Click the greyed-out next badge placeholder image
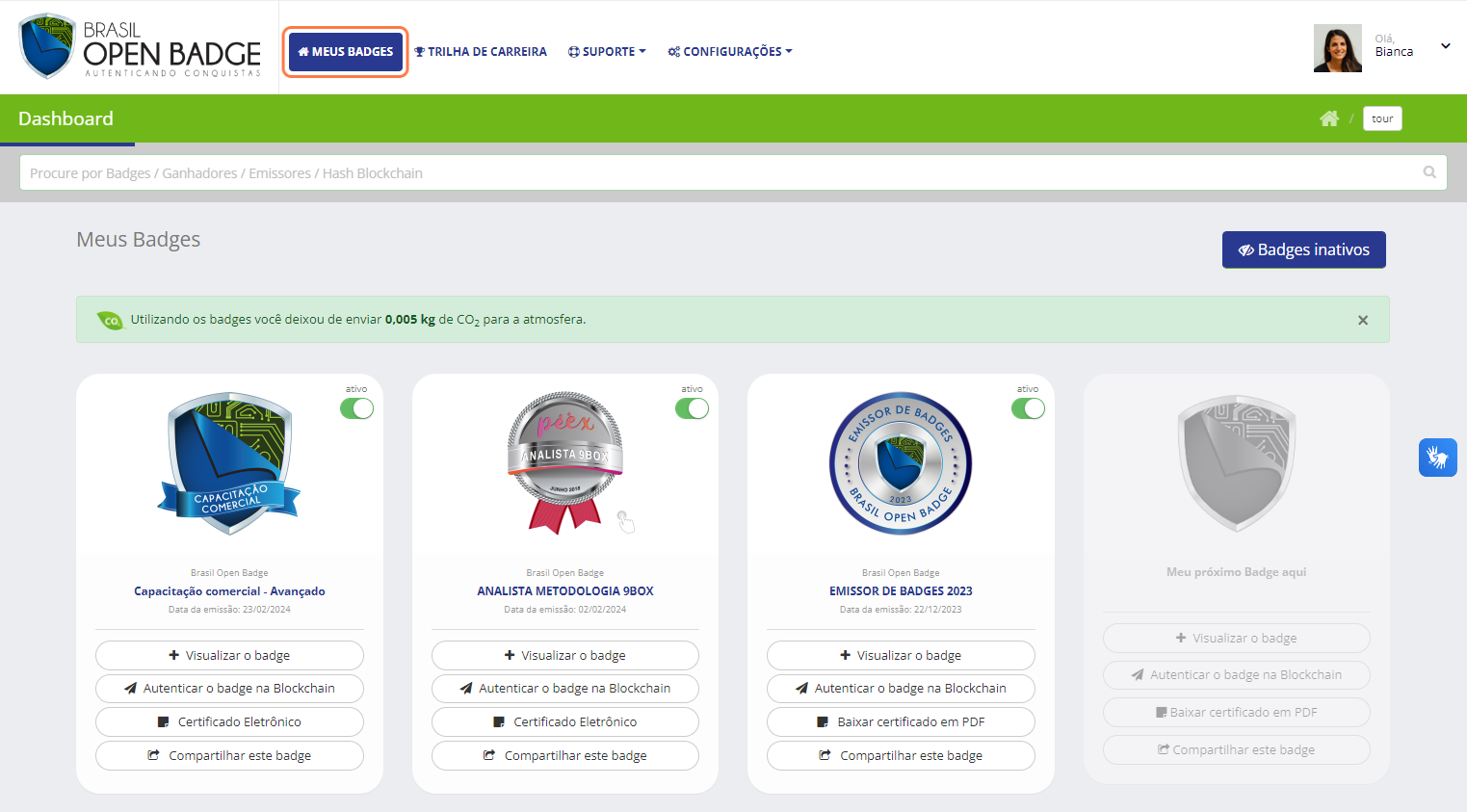The height and width of the screenshot is (812, 1467). [x=1237, y=463]
